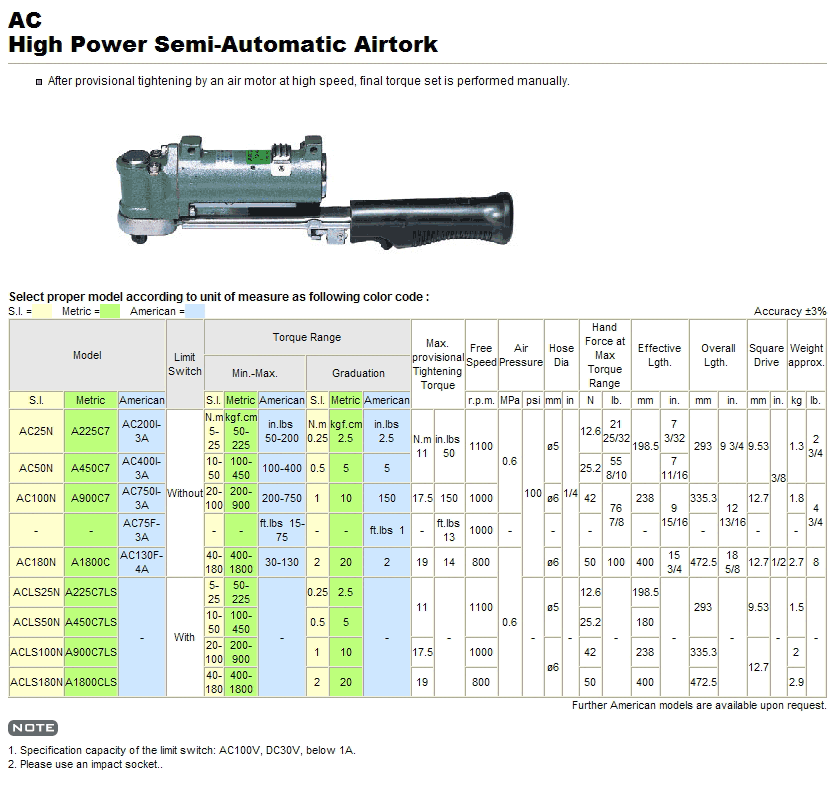Screen dimensions: 837x794
Task: Click the '30-130' American torque range cell
Action: (x=282, y=562)
